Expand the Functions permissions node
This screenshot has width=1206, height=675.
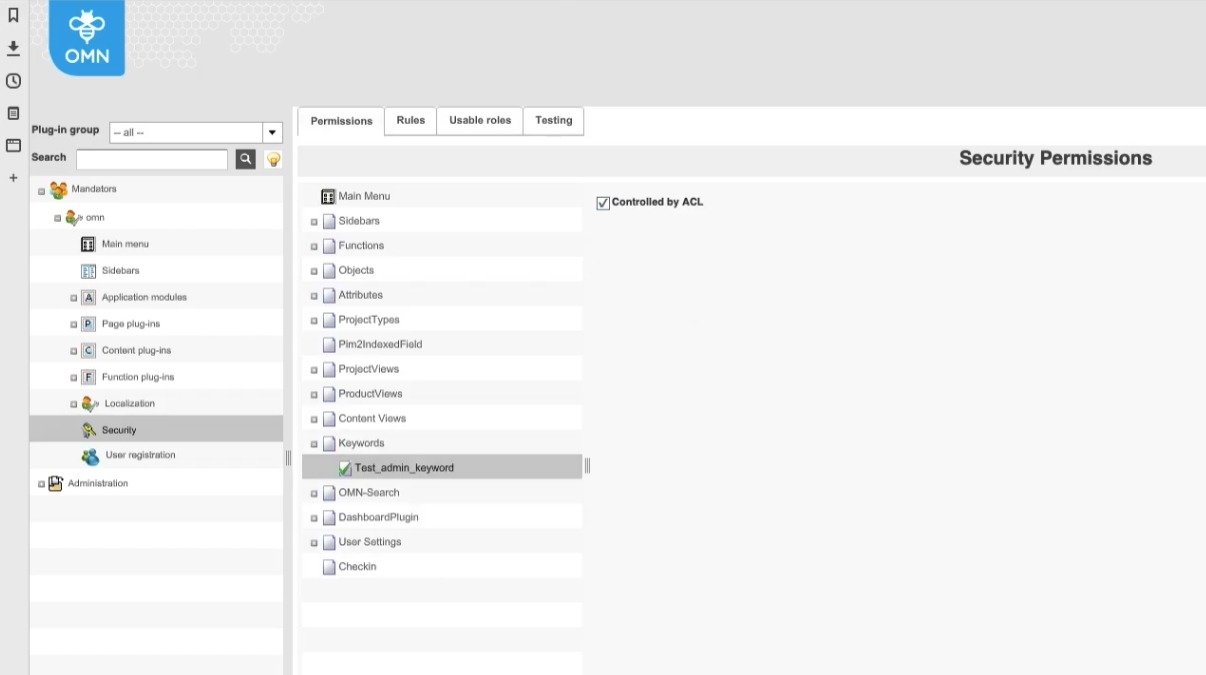coord(314,247)
